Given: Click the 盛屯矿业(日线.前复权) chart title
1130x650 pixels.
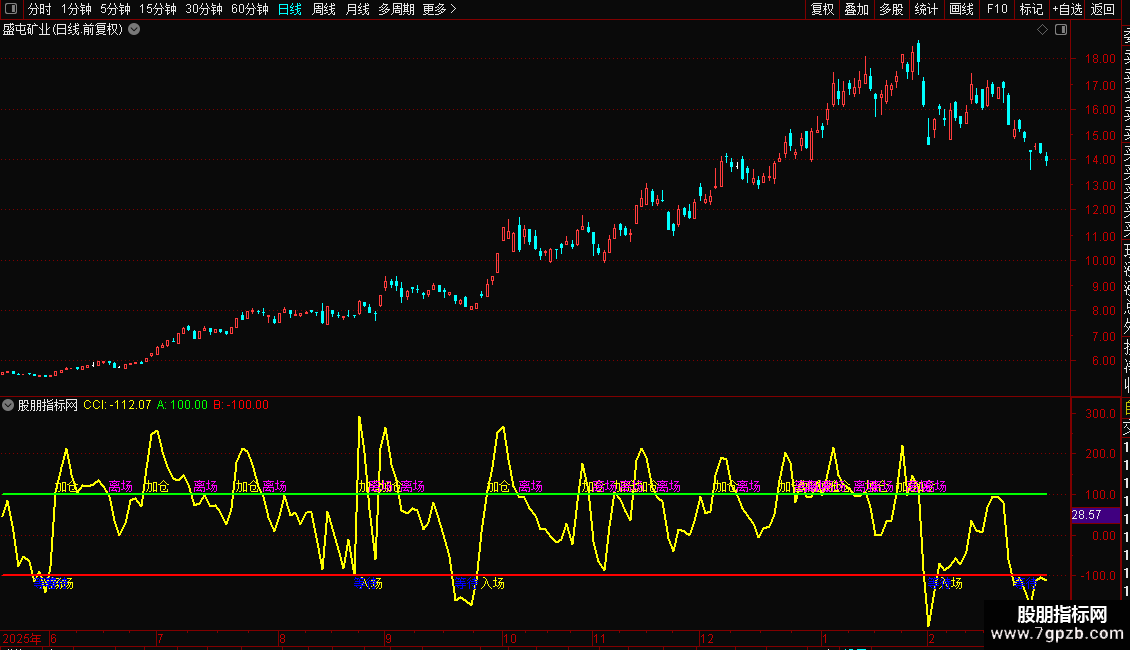Looking at the screenshot, I should 63,30.
